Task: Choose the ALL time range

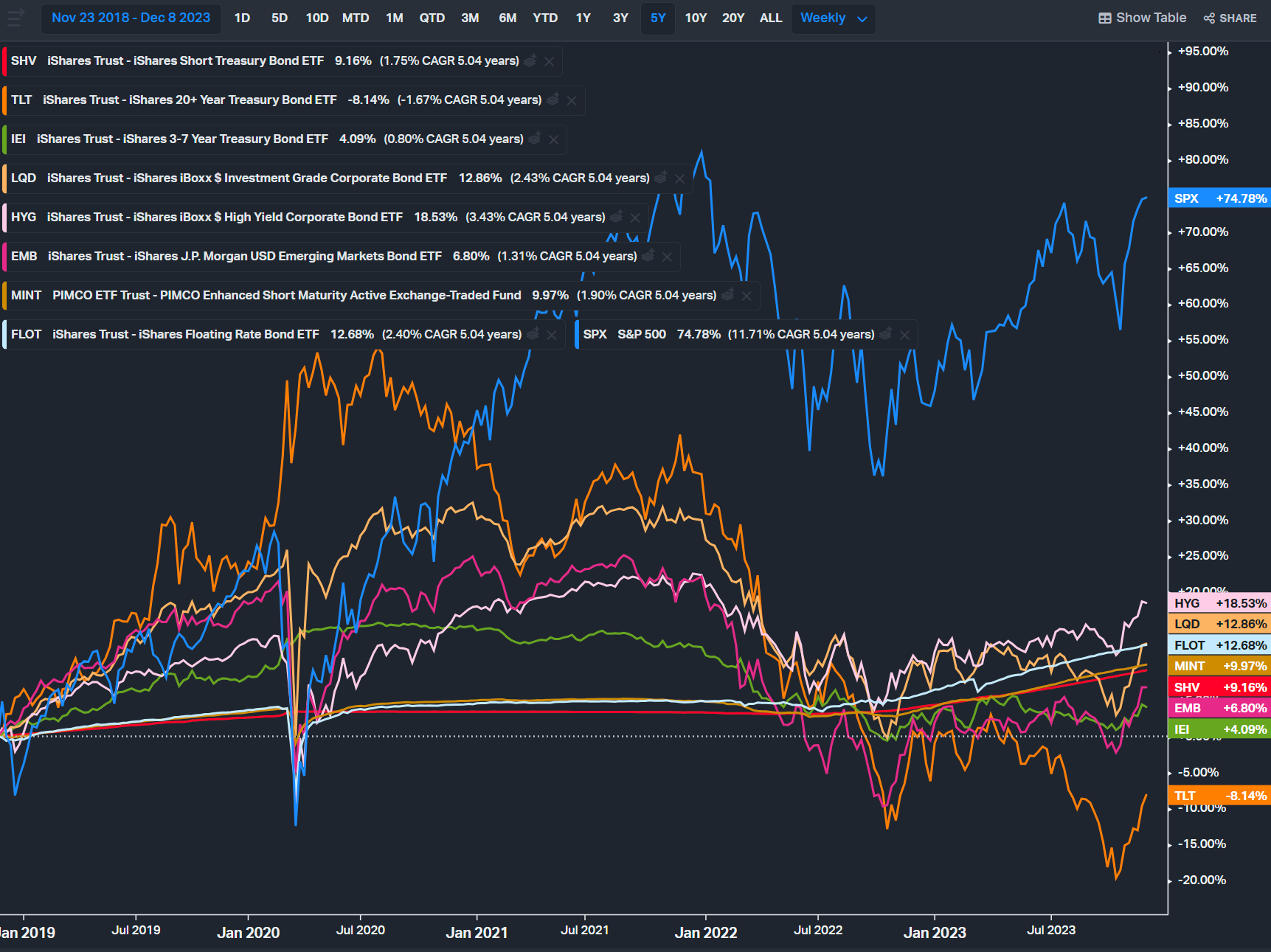Action: click(771, 18)
